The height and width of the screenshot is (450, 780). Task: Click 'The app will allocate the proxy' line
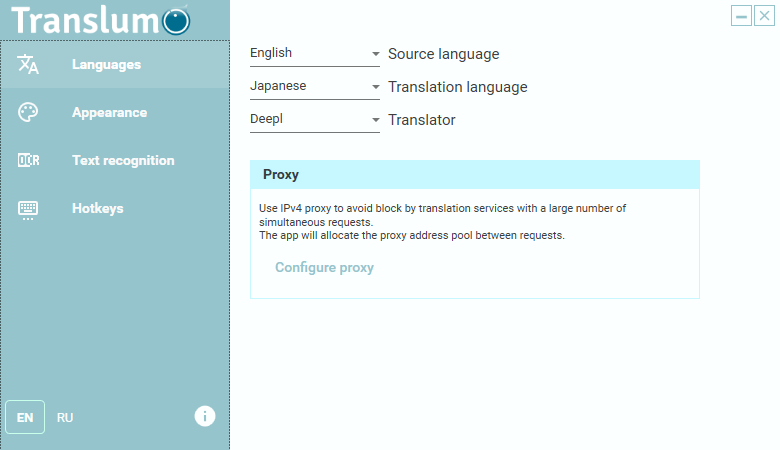pyautogui.click(x=412, y=235)
